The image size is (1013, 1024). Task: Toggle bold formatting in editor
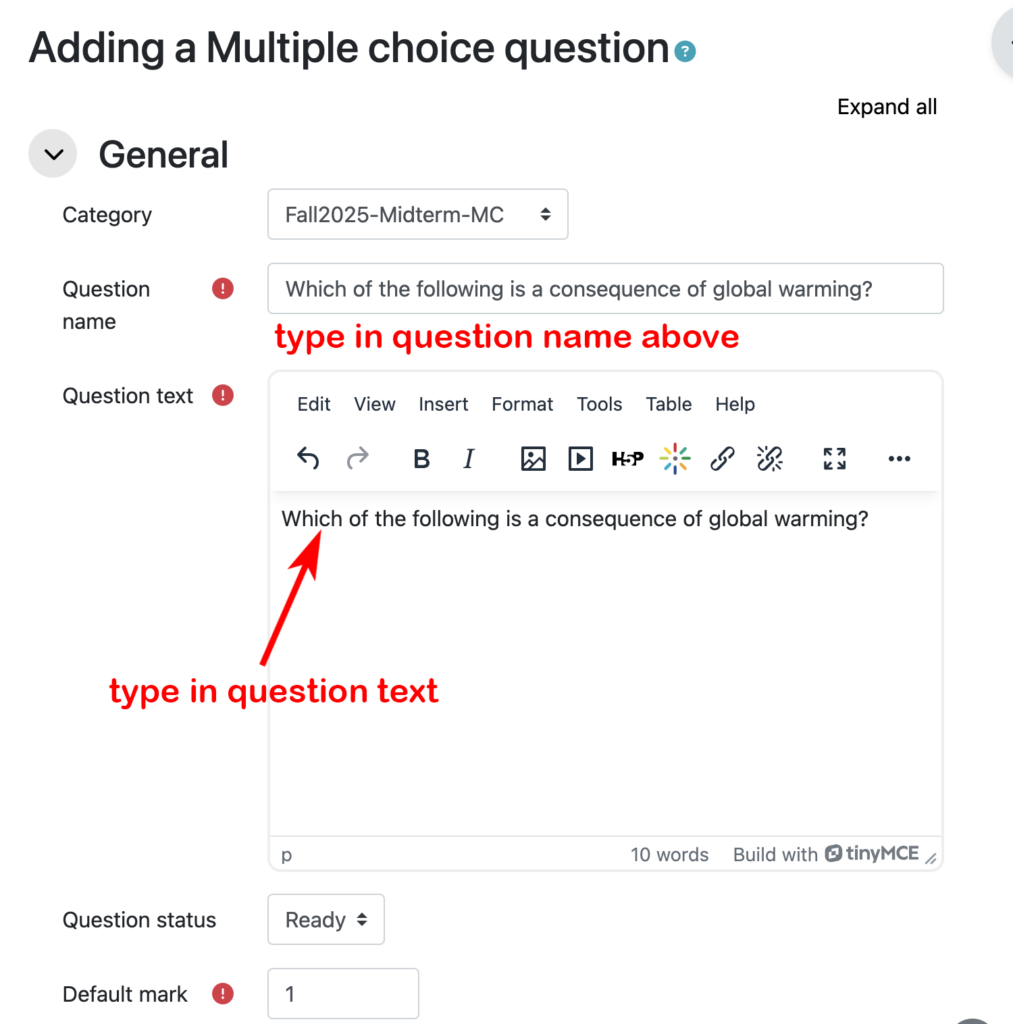[x=422, y=459]
